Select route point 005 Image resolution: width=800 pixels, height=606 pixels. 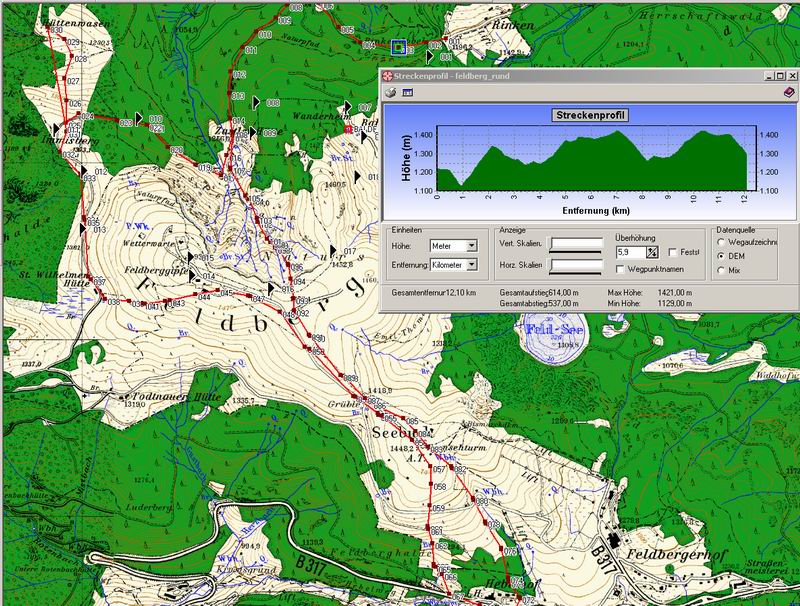(339, 29)
